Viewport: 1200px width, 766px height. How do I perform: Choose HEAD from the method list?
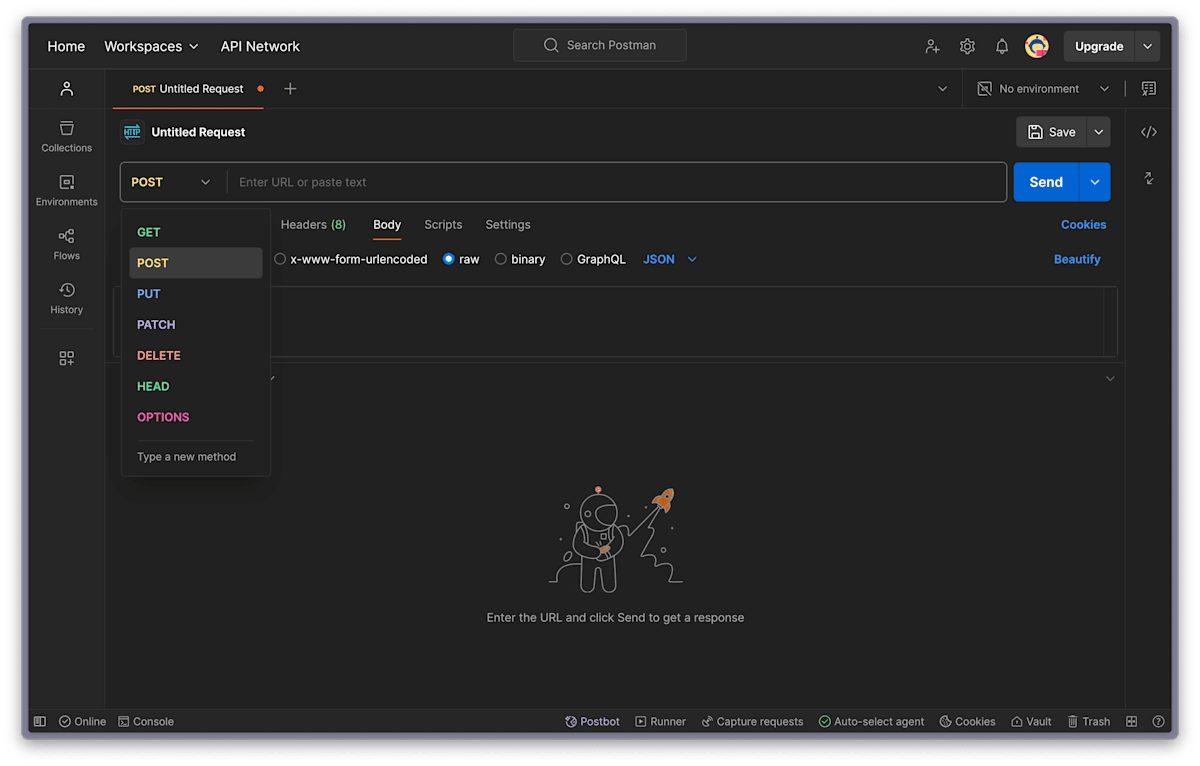pos(196,387)
